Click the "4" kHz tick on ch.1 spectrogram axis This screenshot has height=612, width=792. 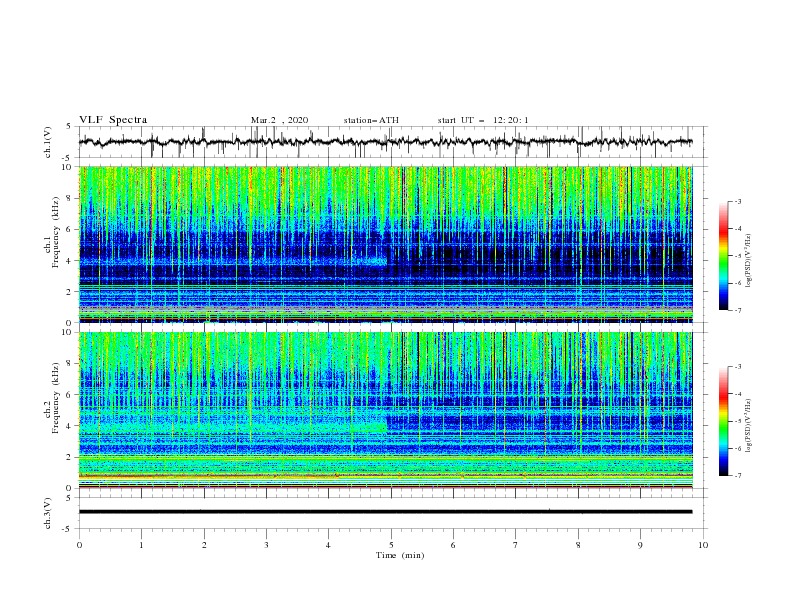coord(70,261)
